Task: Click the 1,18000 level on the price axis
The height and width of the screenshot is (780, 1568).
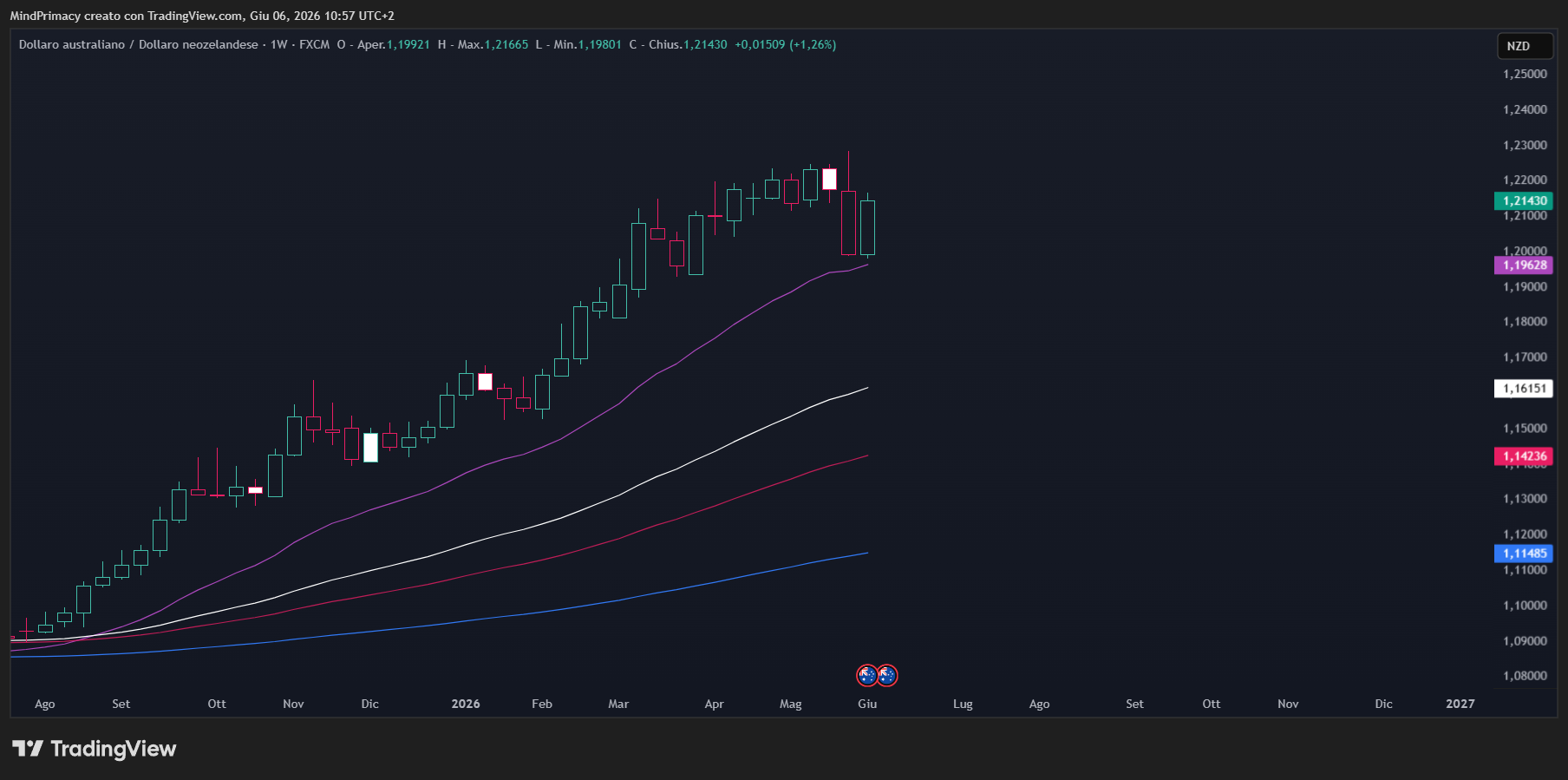Action: pyautogui.click(x=1525, y=321)
